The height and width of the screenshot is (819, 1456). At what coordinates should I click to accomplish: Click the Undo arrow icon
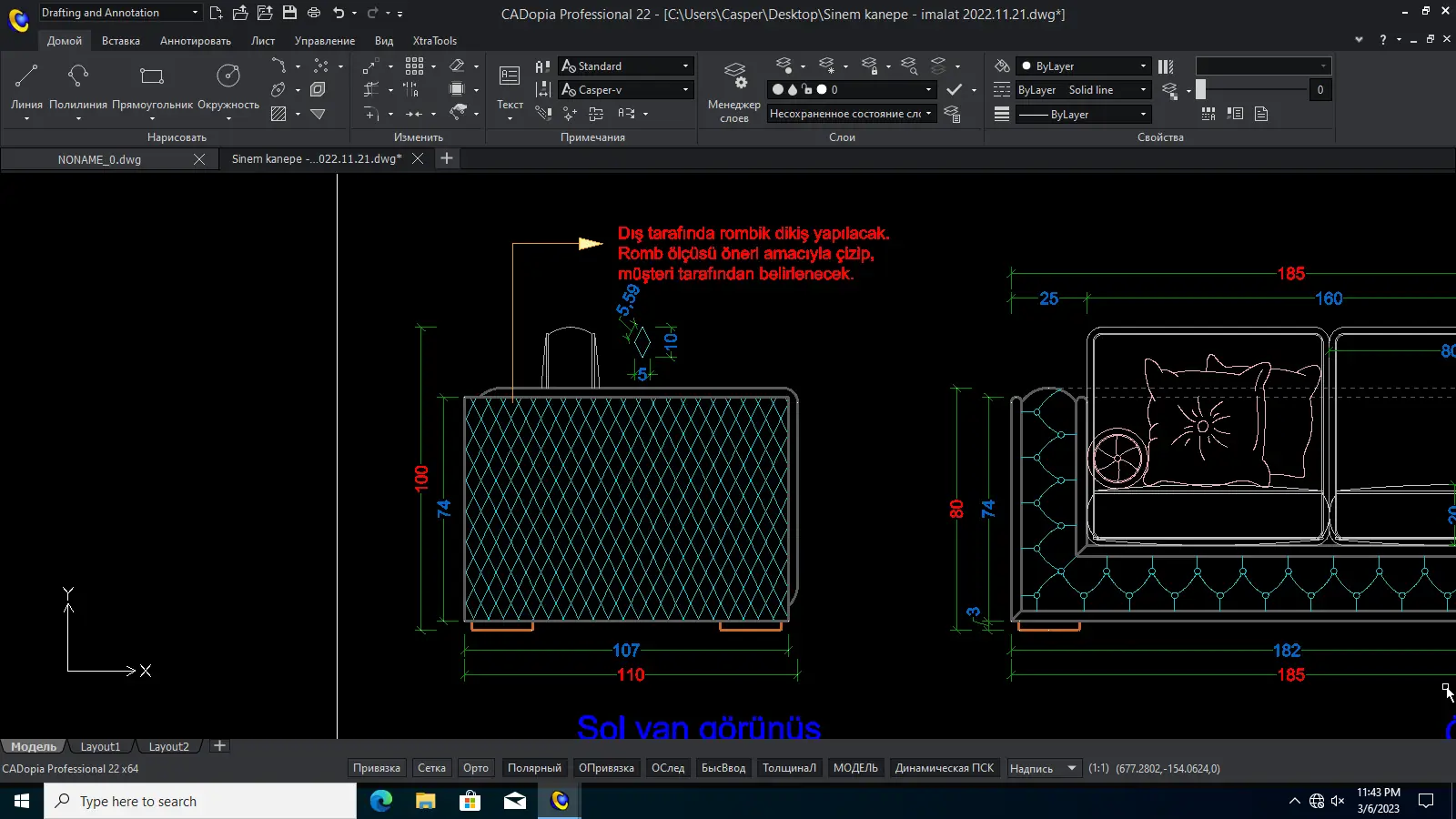click(x=339, y=13)
